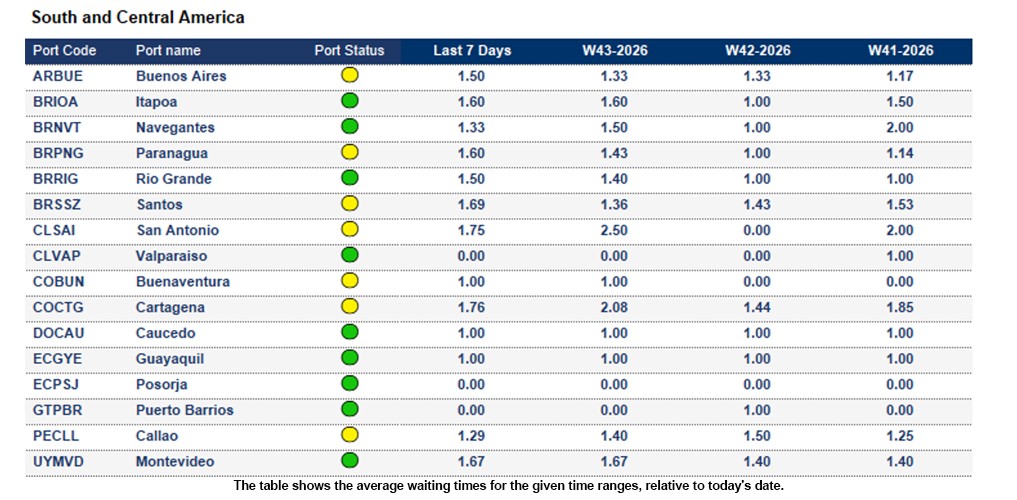1017x500 pixels.
Task: Click the Puerto Barrios port name
Action: (x=184, y=410)
